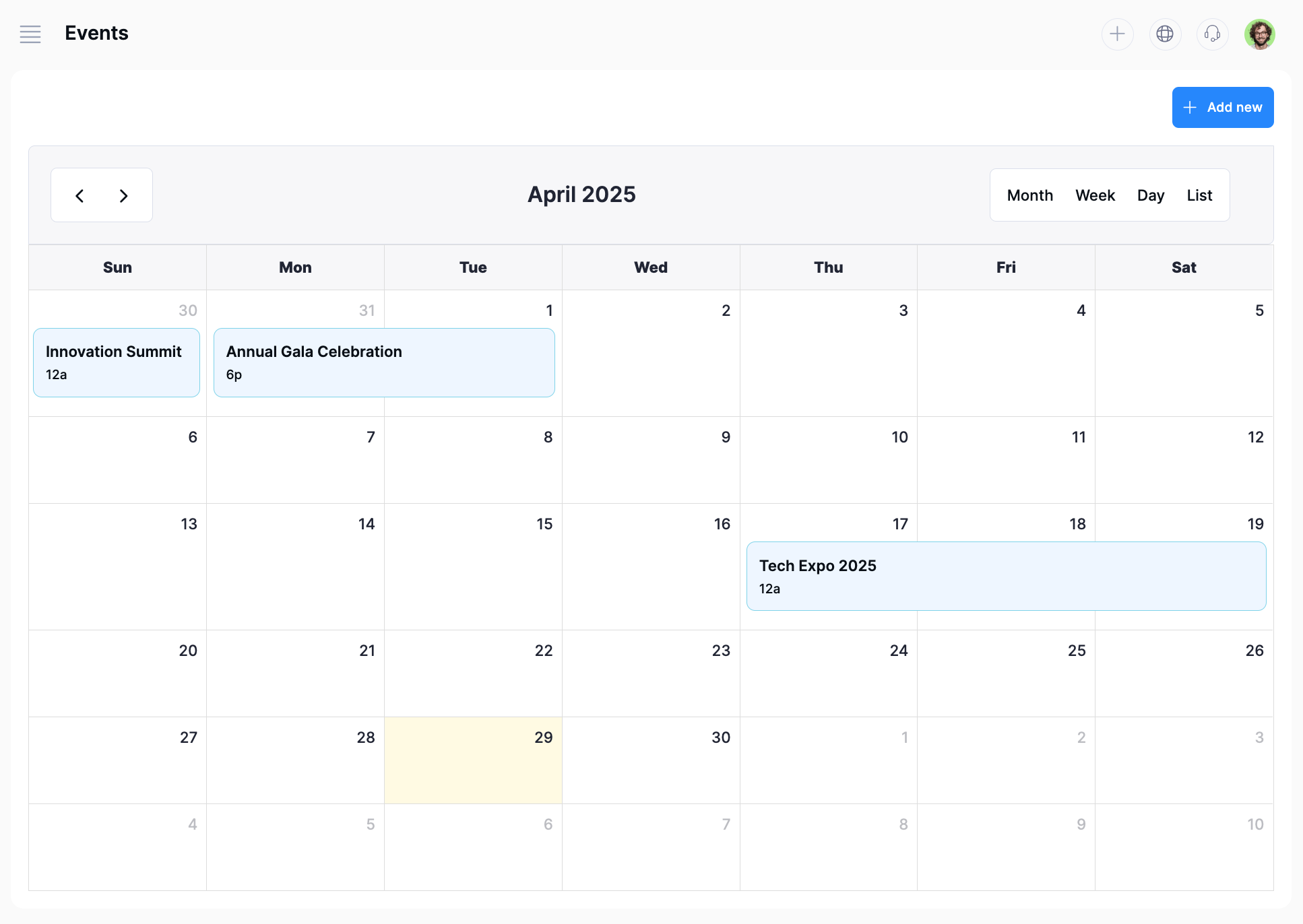The height and width of the screenshot is (924, 1303).
Task: Go to next month arrow
Action: coord(123,195)
